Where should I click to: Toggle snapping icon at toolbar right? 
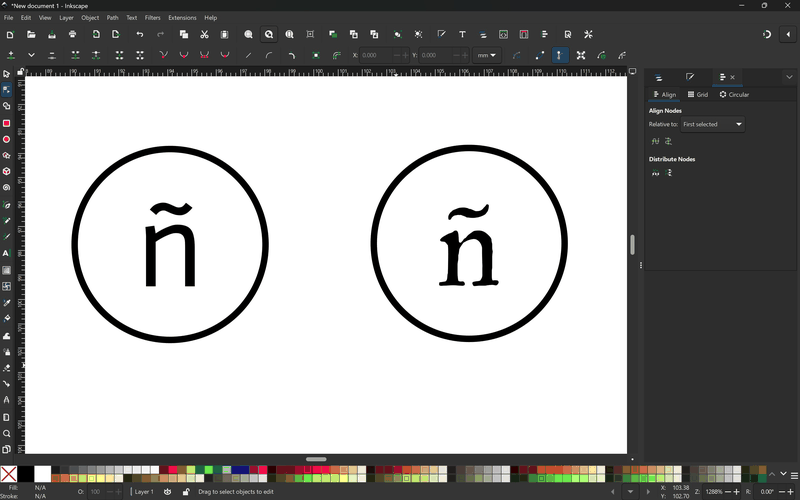point(767,34)
